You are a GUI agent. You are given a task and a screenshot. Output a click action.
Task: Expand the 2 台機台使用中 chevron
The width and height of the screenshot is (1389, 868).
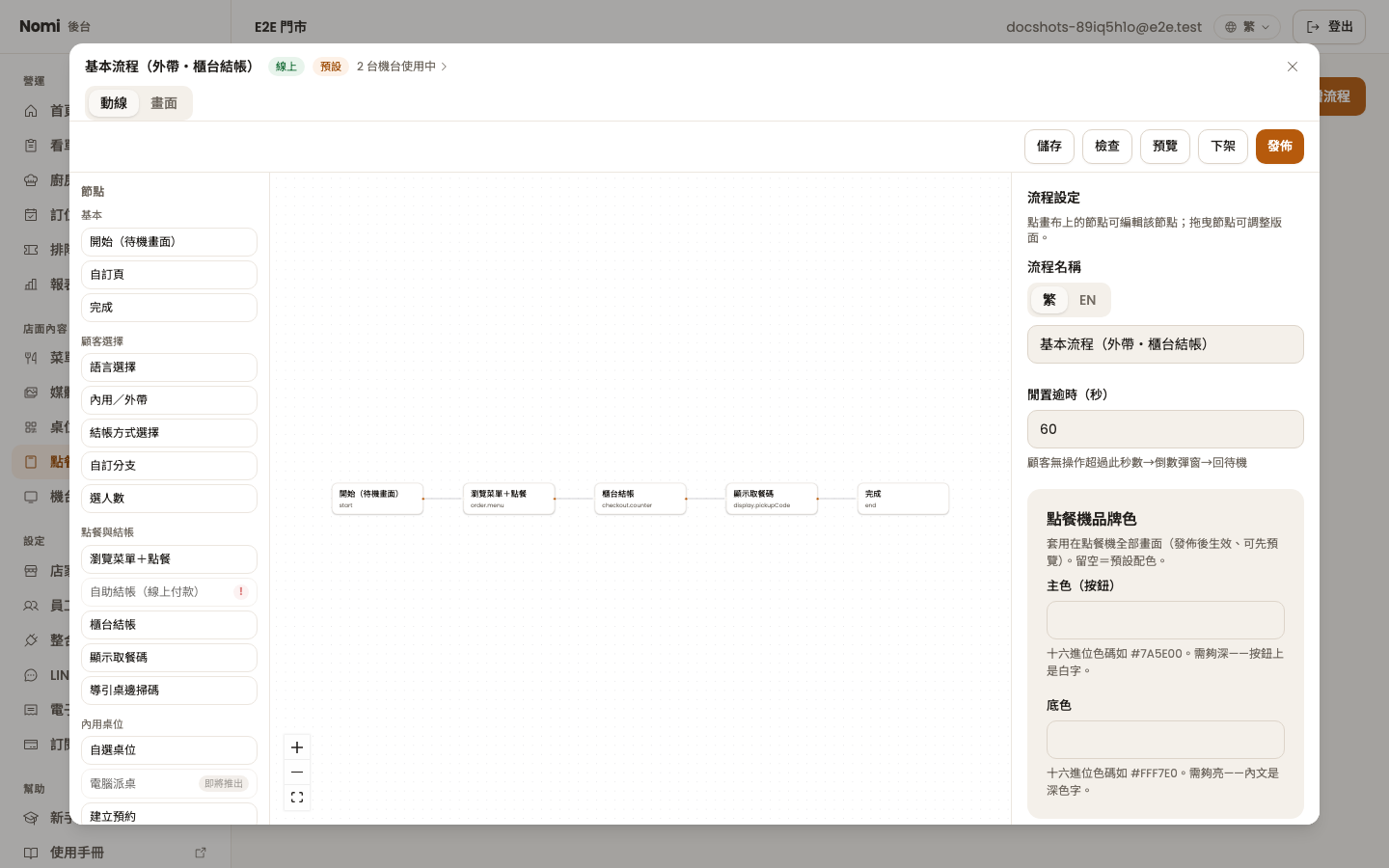444,67
